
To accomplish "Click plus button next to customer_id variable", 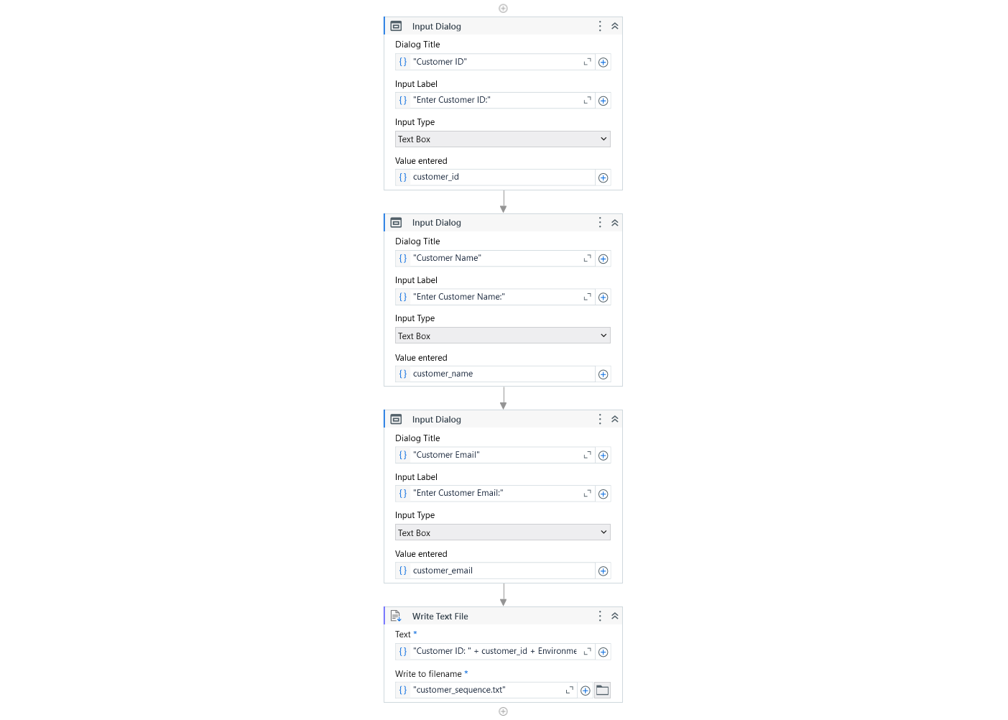I will 603,177.
